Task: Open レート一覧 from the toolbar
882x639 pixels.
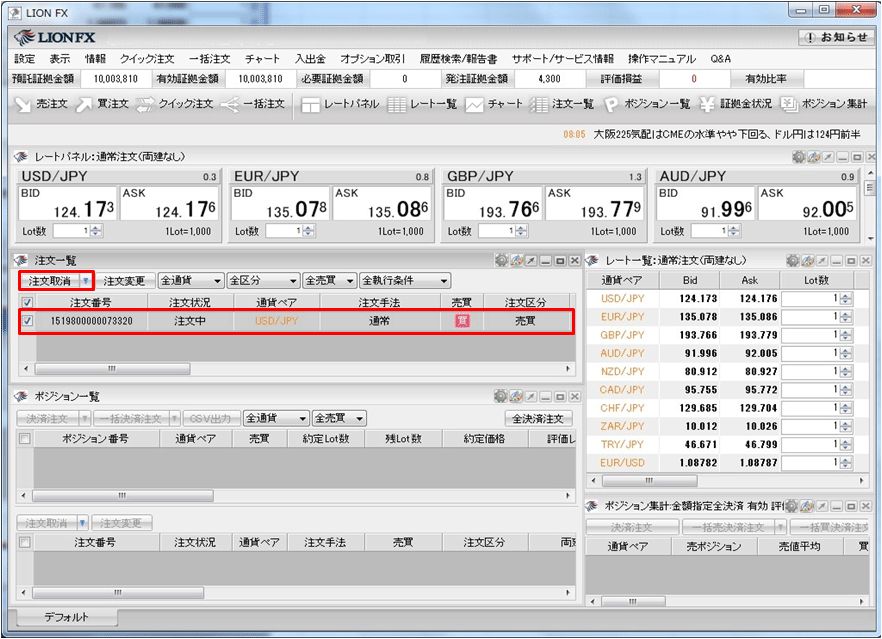Action: 422,104
